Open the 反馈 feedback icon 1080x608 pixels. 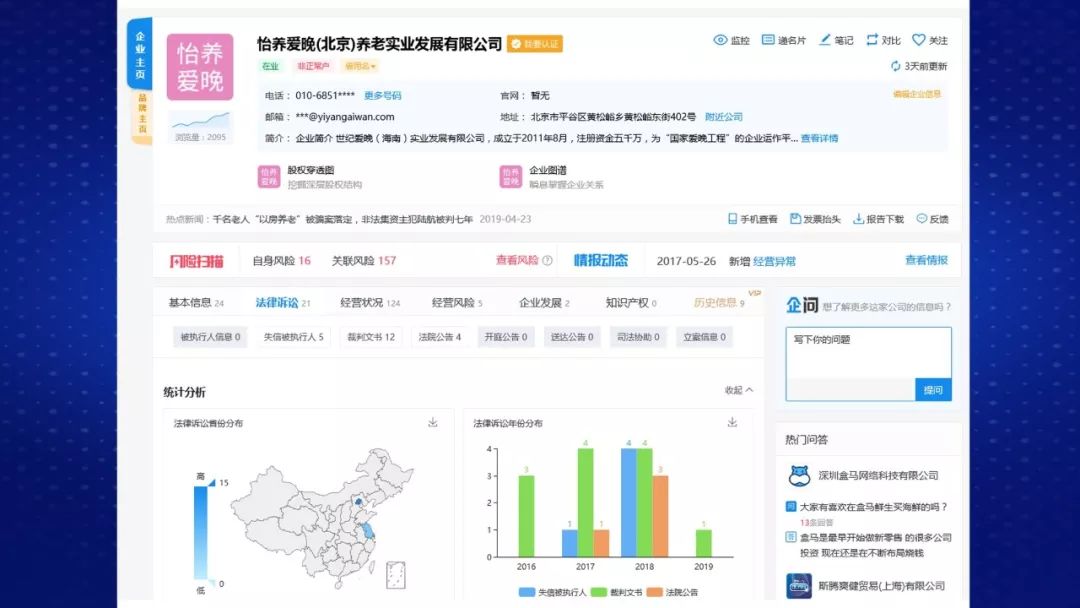[931, 218]
